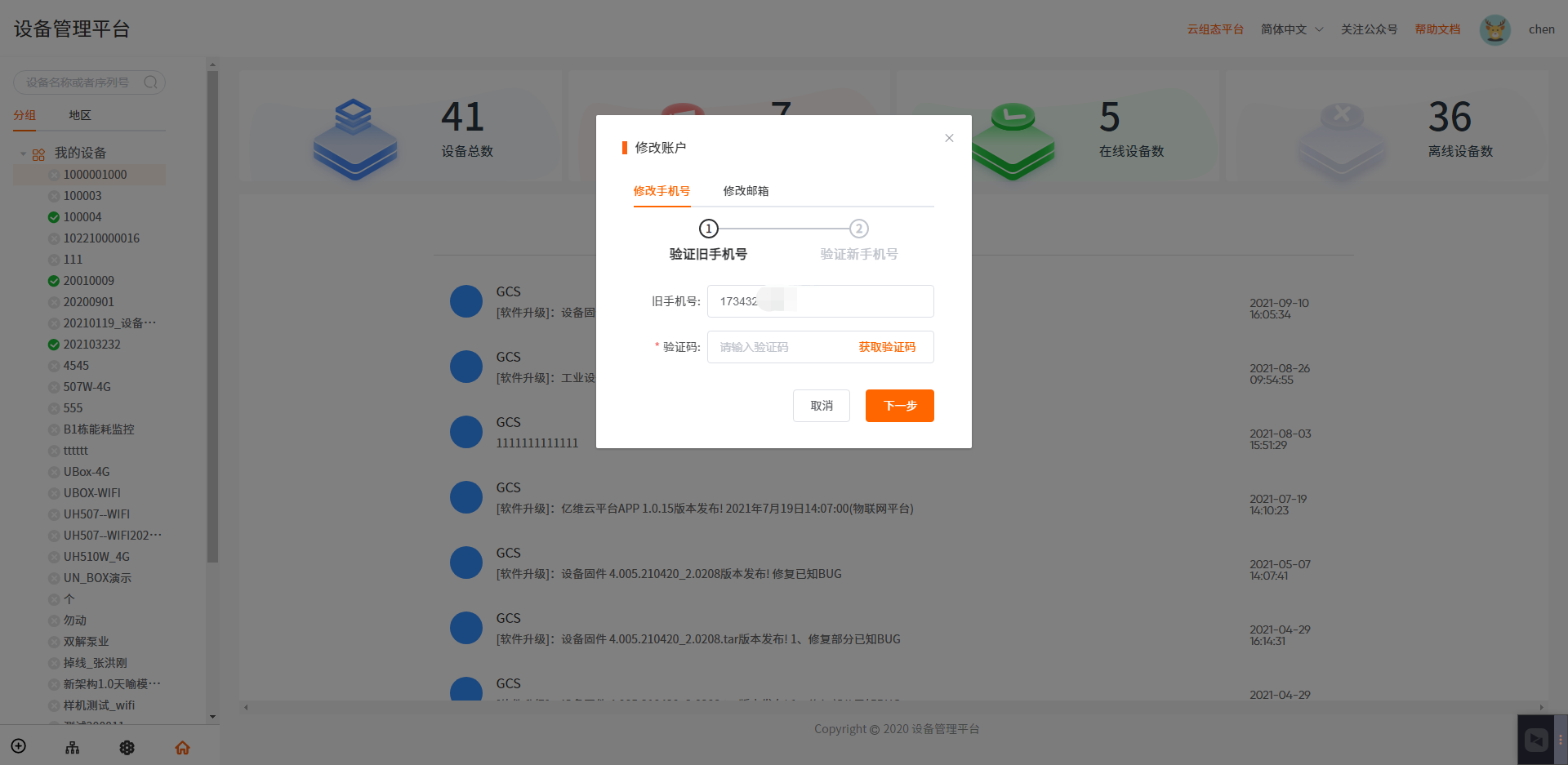Screen dimensions: 1568x765
Task: Click GCS avatar of 2021-07-19 message
Action: pyautogui.click(x=466, y=497)
